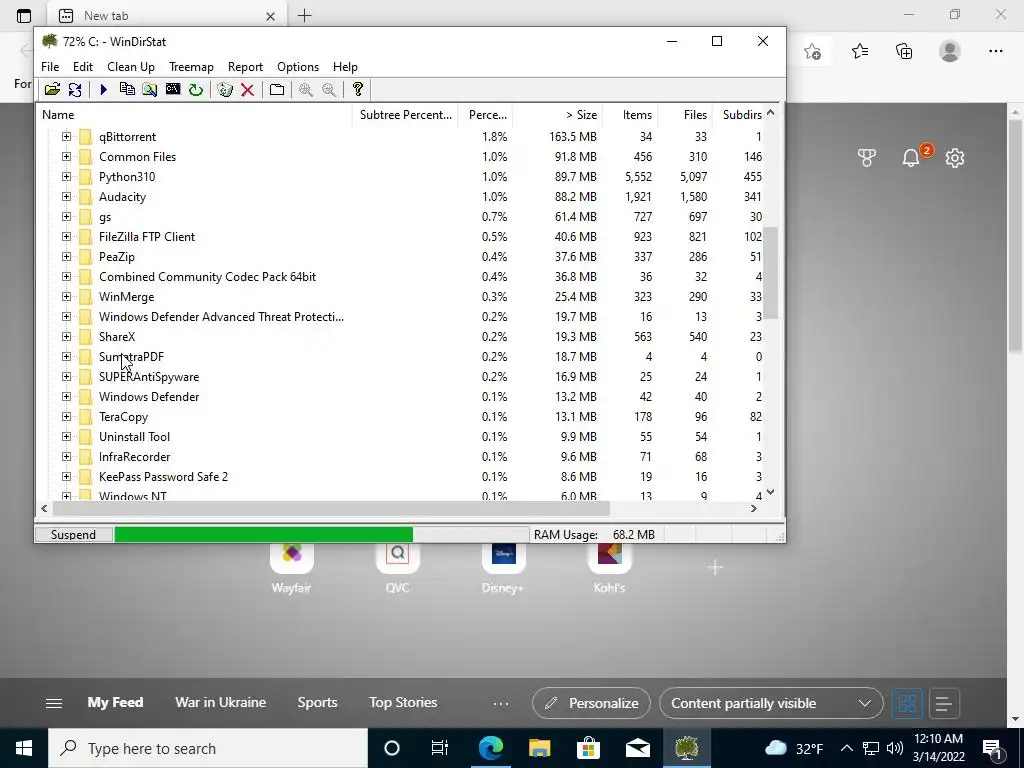Click the red X permanent delete icon
Viewport: 1024px width, 768px height.
248,89
